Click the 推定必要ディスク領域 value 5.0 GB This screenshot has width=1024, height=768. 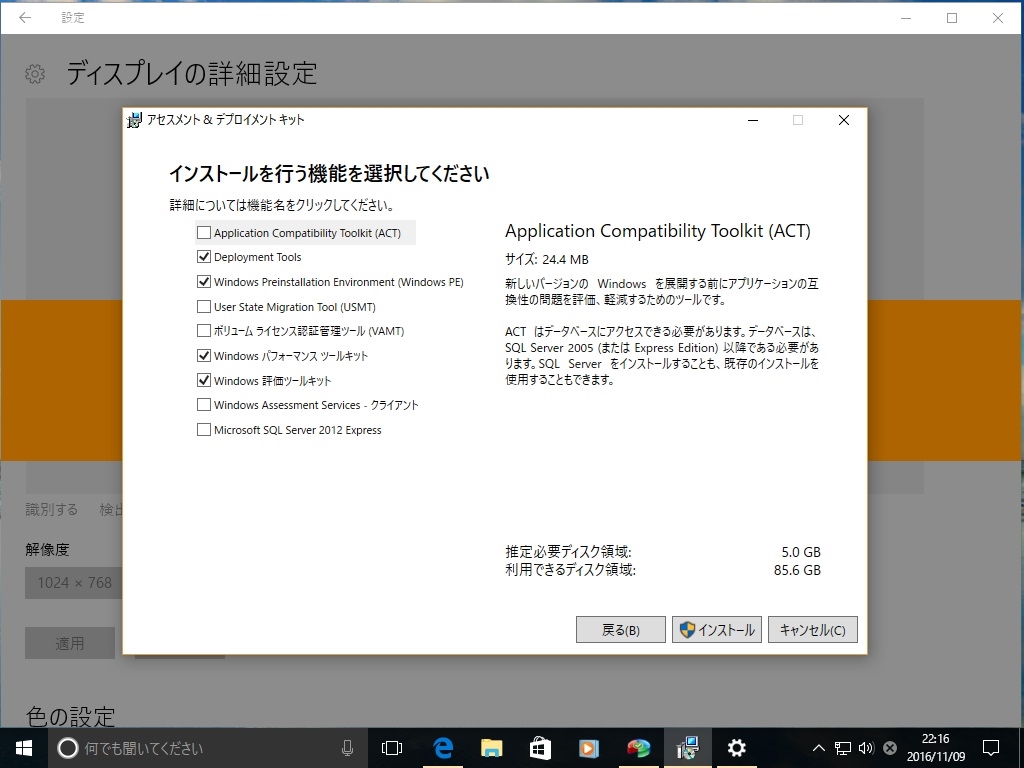[801, 552]
